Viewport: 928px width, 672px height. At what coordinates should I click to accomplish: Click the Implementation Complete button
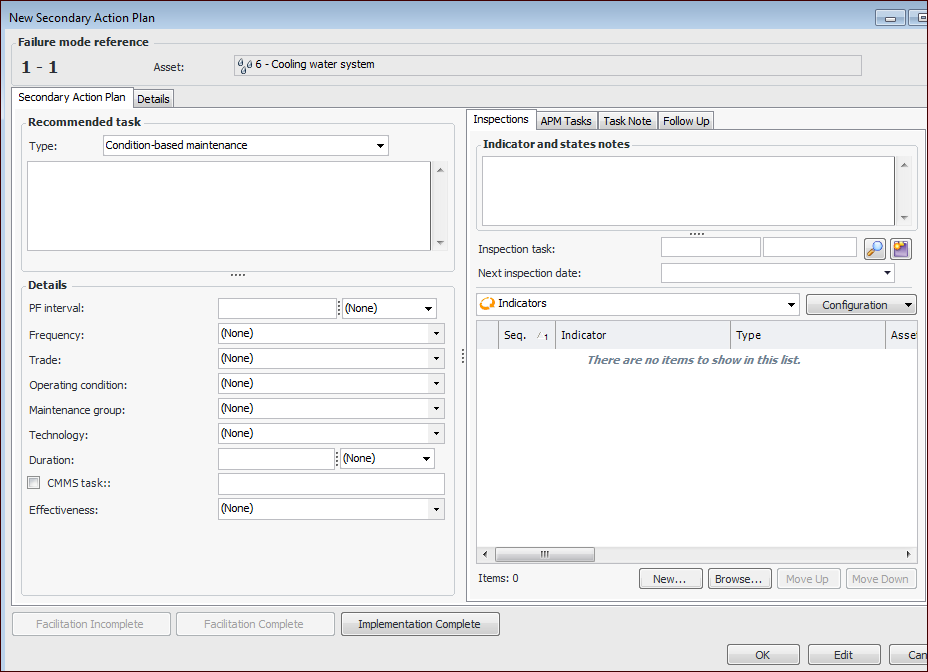420,624
